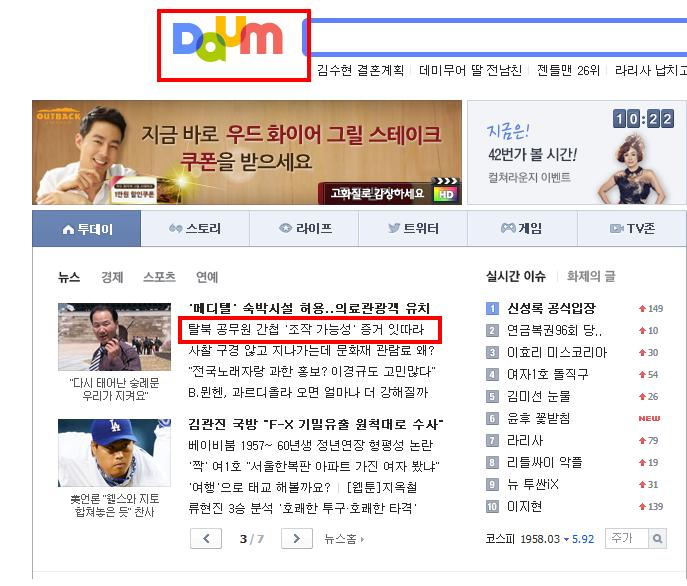Click the Daum logo
This screenshot has height=586, width=687.
coord(228,39)
